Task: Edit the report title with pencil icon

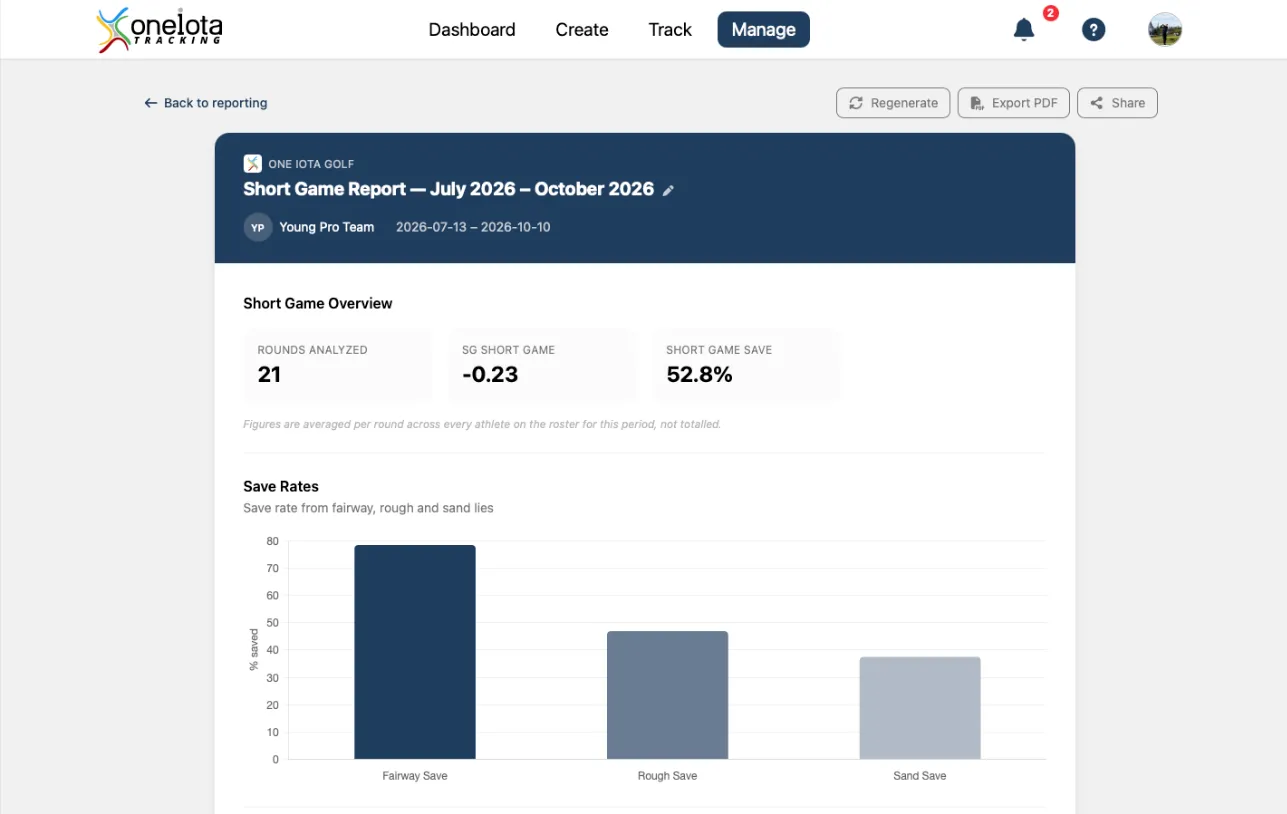Action: point(669,190)
